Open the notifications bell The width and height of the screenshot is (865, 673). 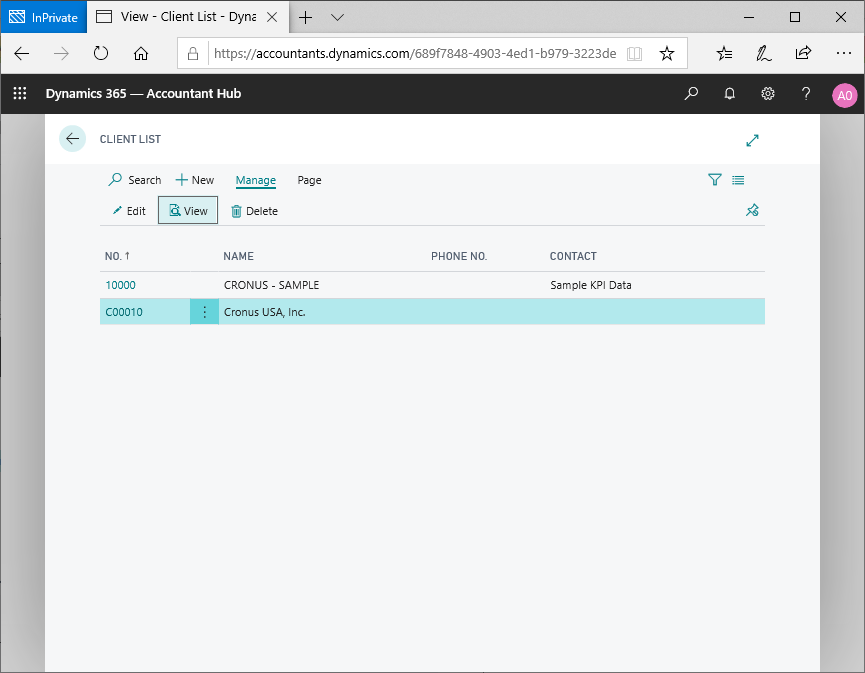pos(730,94)
